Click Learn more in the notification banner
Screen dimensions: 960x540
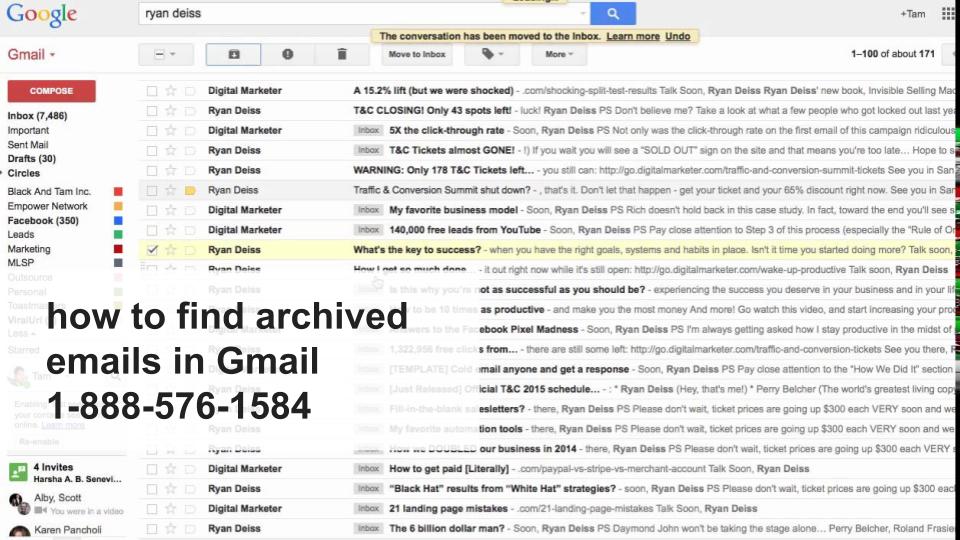click(633, 36)
